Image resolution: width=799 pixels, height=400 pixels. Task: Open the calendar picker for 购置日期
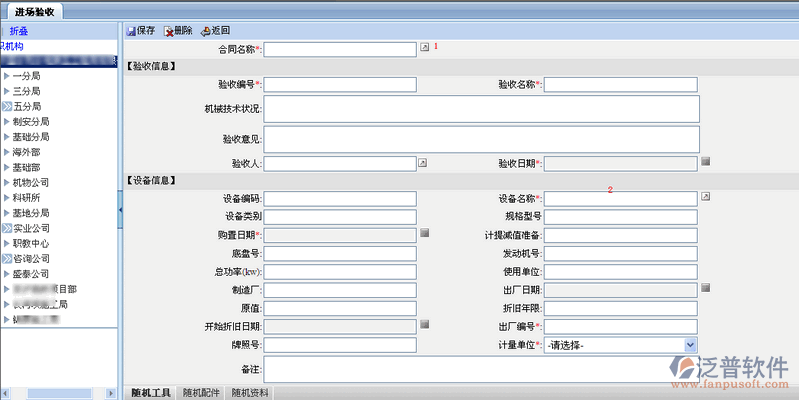click(x=424, y=233)
